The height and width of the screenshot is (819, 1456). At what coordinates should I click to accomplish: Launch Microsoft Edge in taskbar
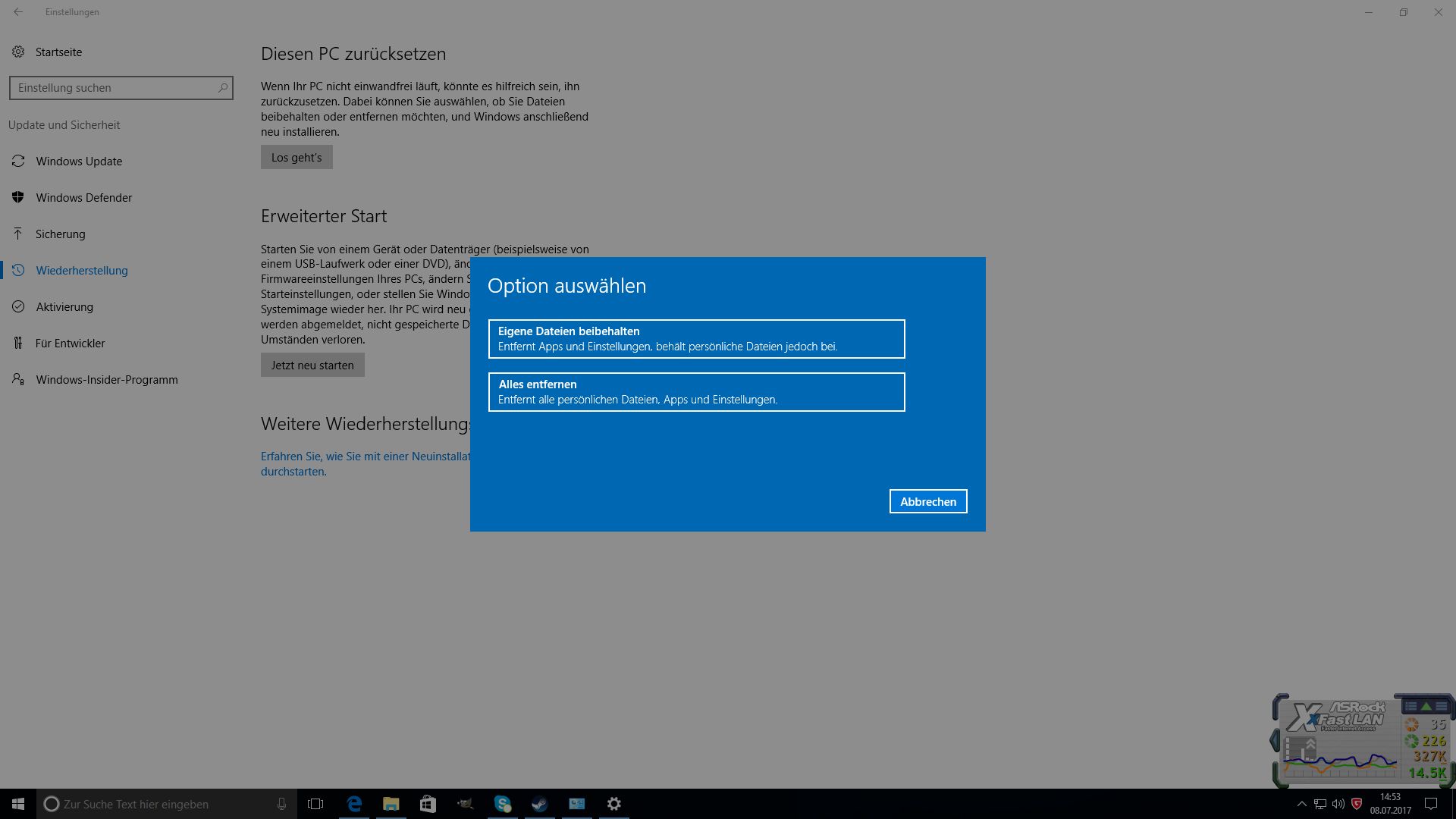(354, 804)
